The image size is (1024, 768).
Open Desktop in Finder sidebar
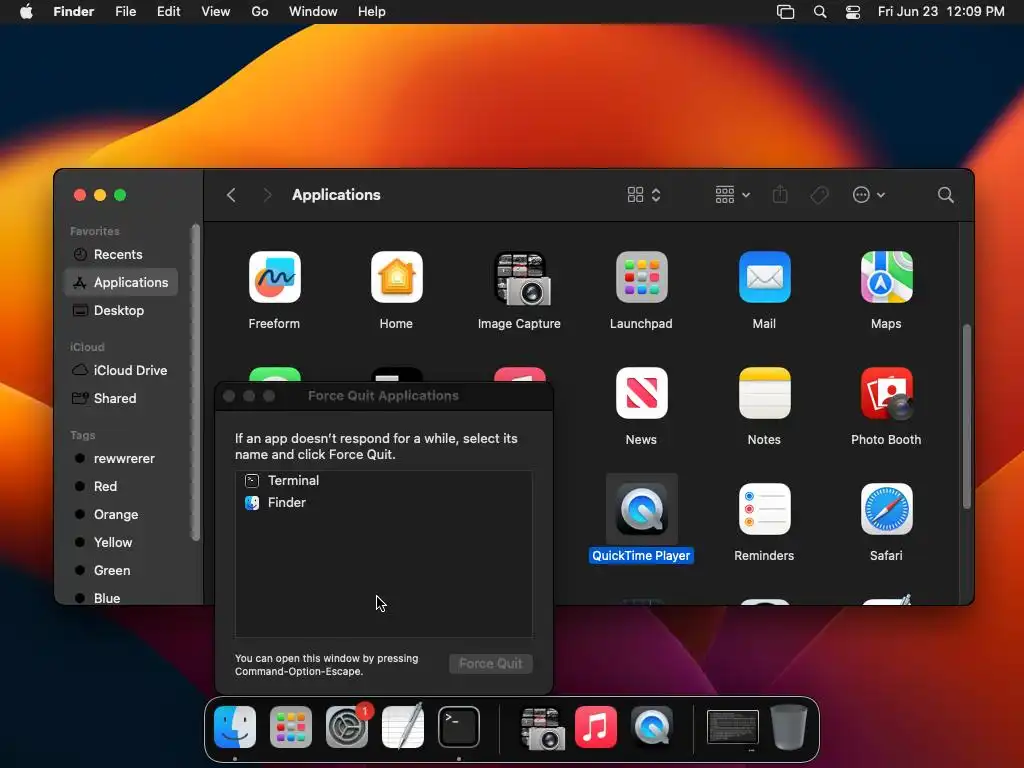(x=121, y=310)
